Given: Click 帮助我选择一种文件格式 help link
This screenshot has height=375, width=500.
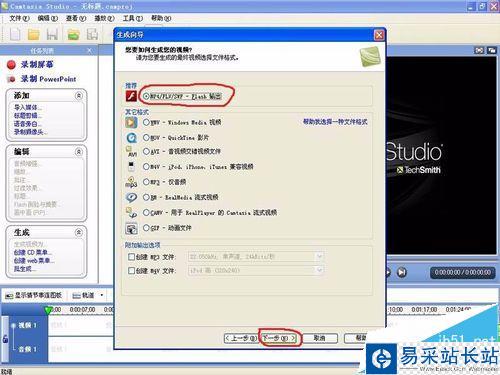Looking at the screenshot, I should 335,122.
